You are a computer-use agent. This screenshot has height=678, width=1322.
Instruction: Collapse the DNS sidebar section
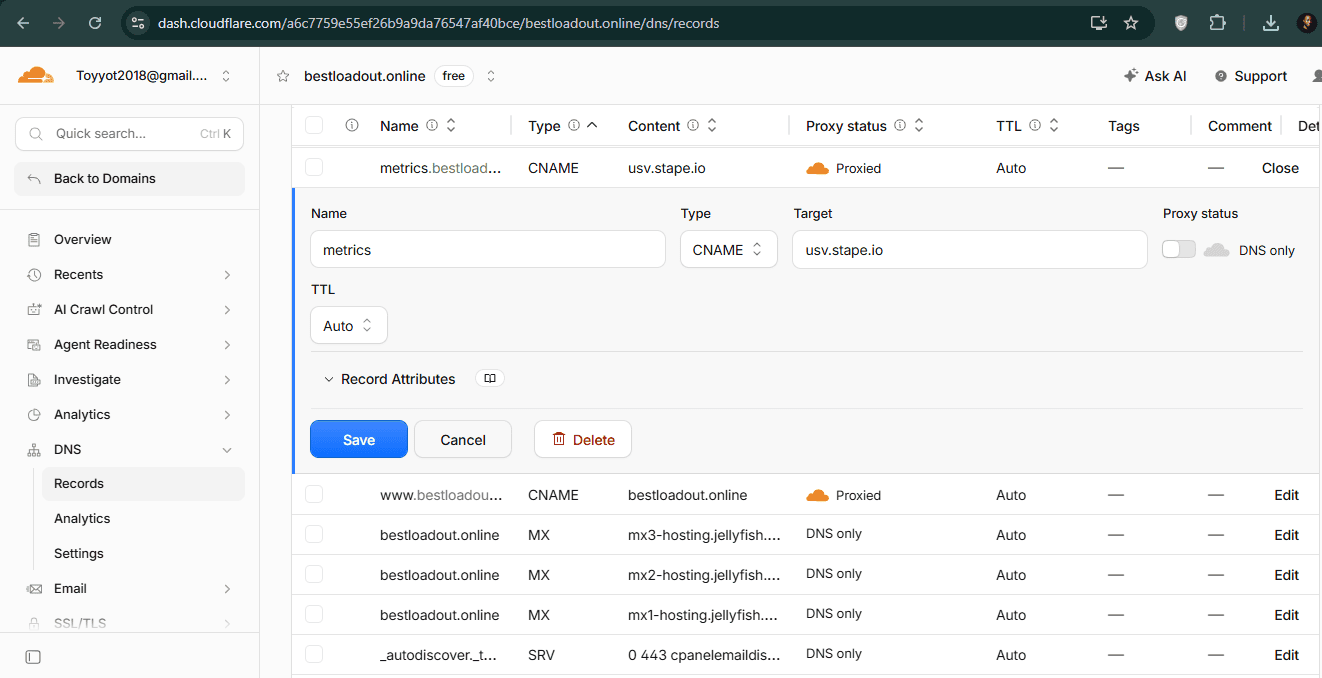point(130,449)
